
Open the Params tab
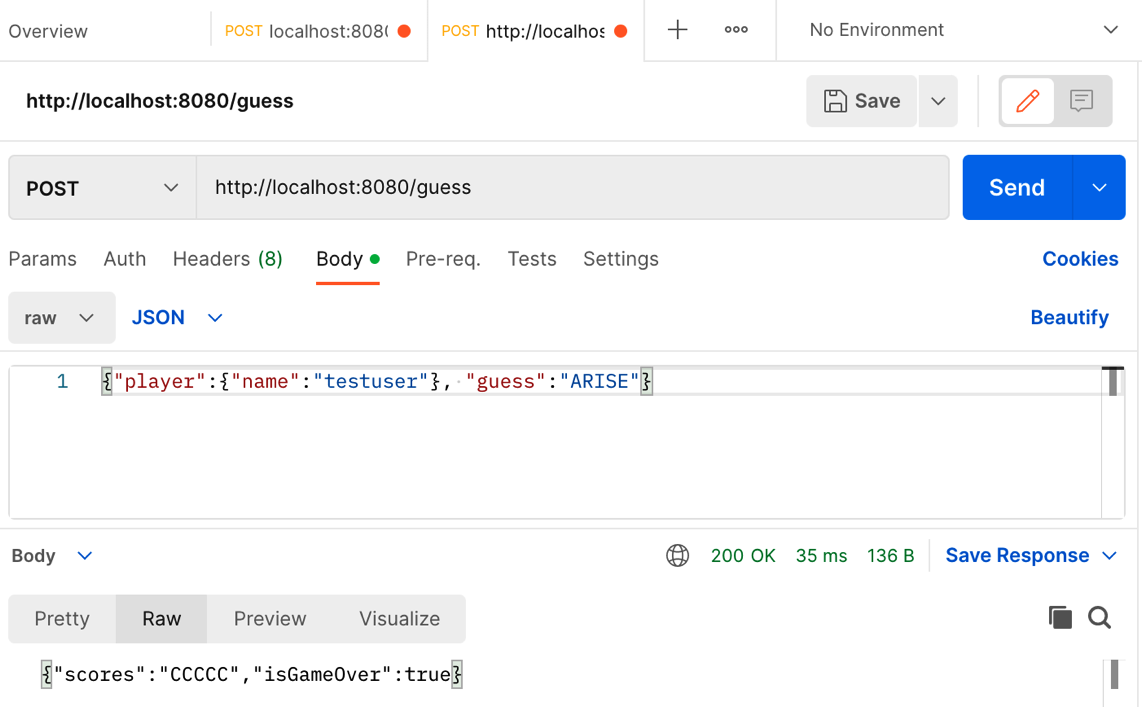(42, 258)
